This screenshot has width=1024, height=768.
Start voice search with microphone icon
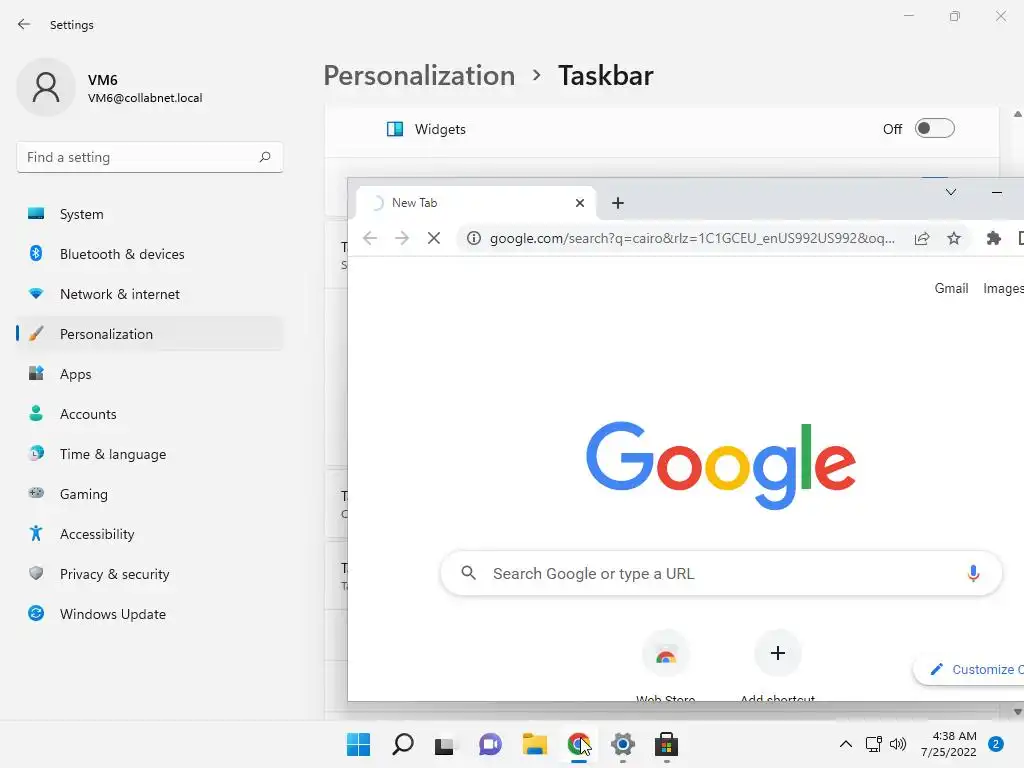tap(973, 573)
